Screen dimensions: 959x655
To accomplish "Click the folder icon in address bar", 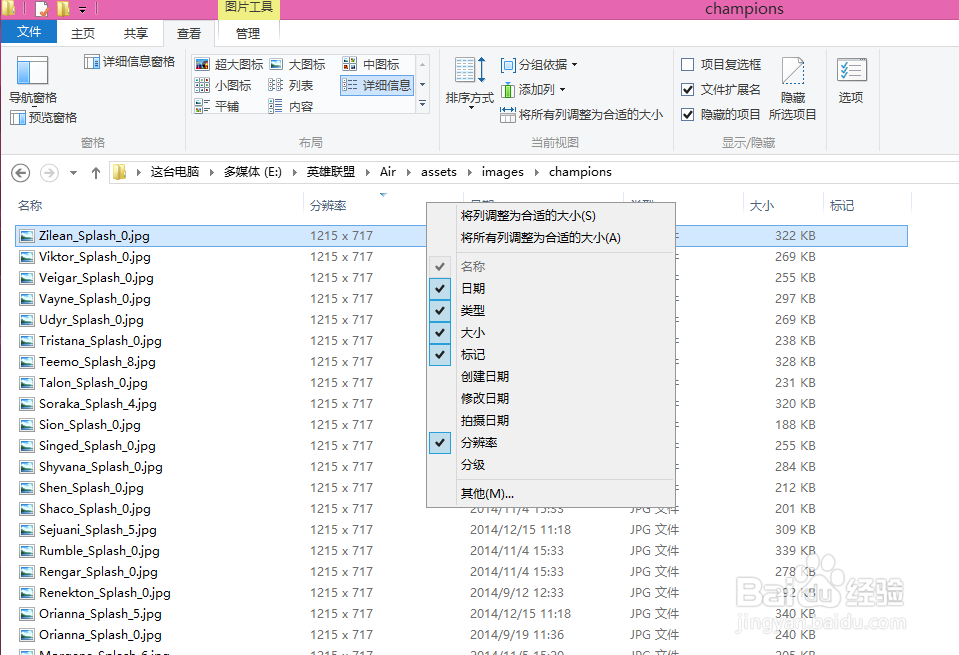I will click(x=120, y=172).
